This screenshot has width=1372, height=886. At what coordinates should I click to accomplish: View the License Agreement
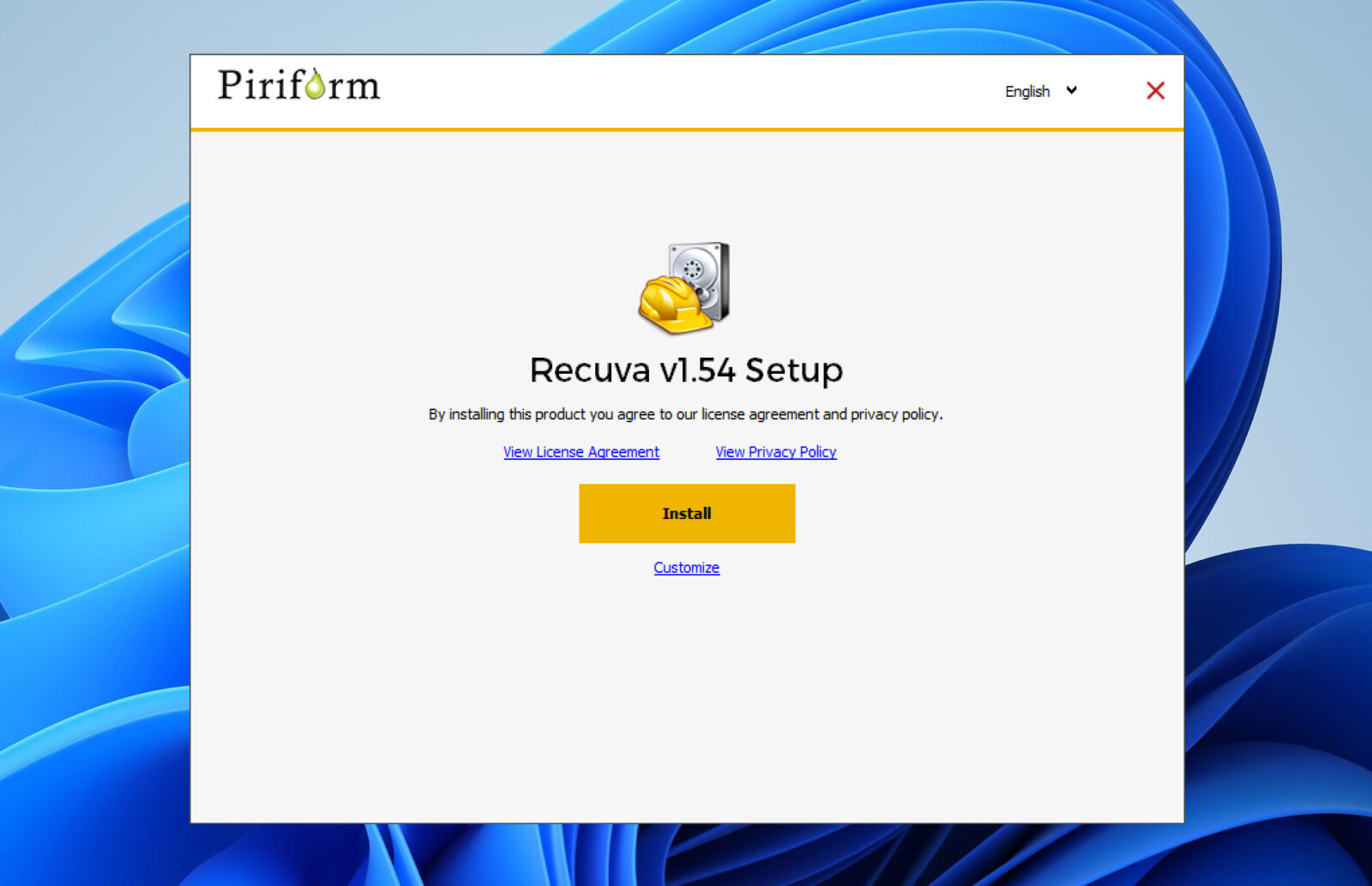click(x=581, y=452)
